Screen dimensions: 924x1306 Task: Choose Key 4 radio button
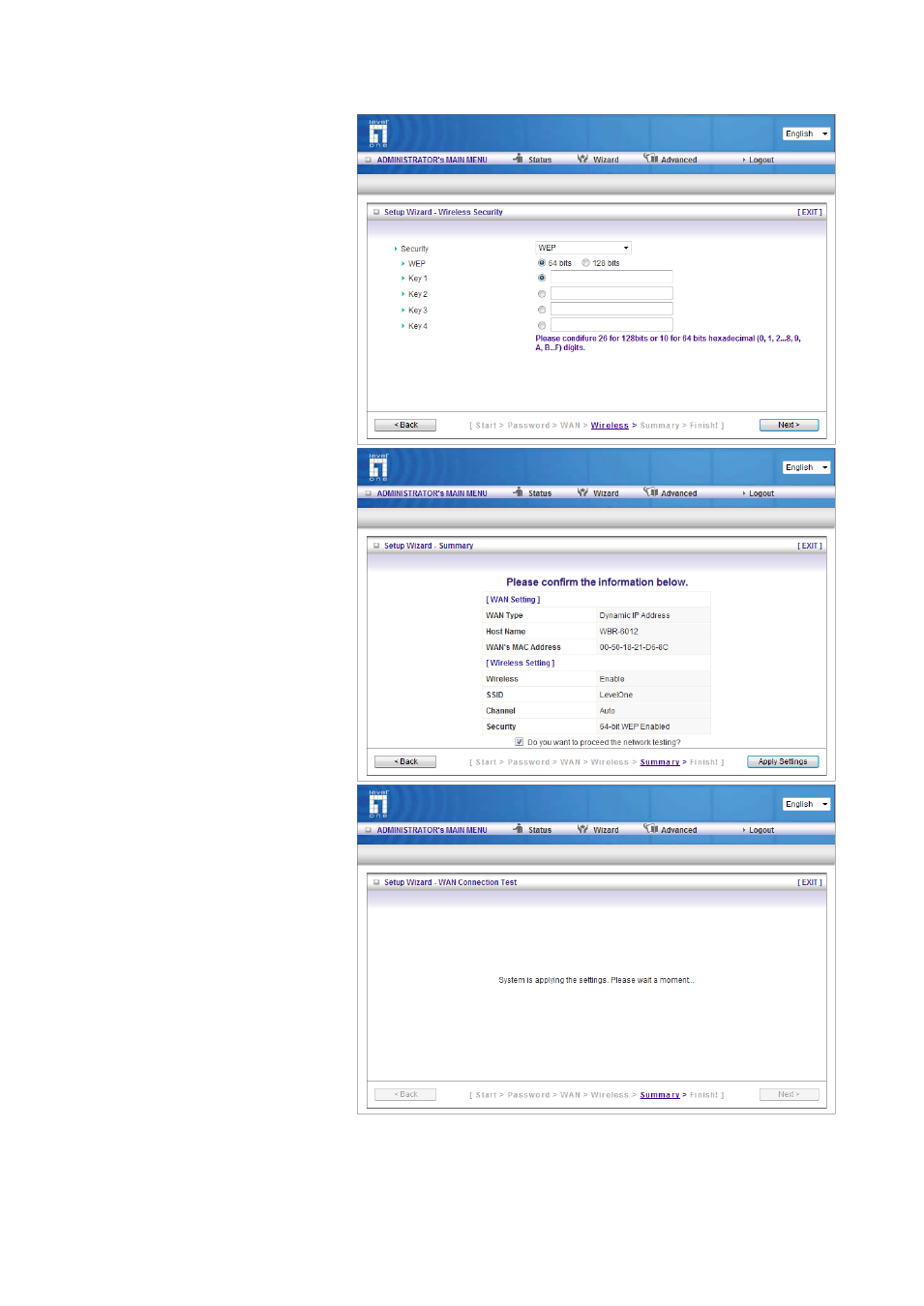click(542, 326)
